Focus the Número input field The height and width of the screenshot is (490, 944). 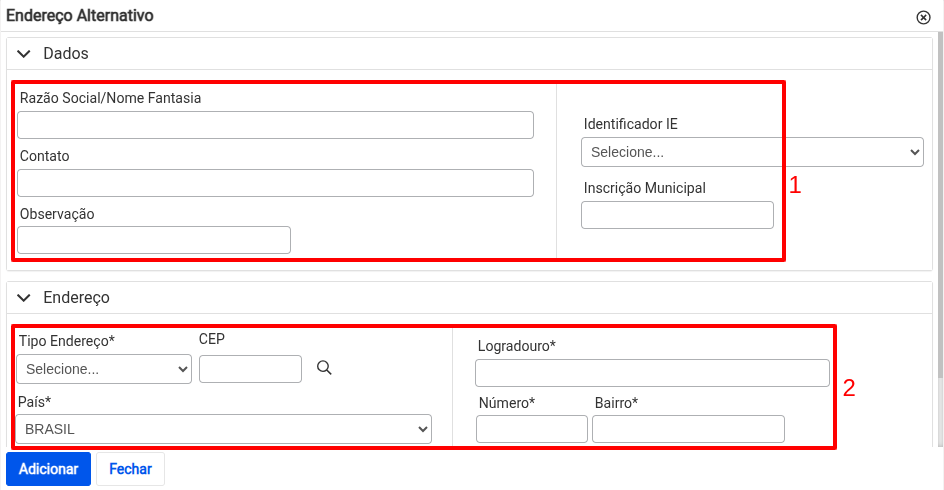point(532,429)
